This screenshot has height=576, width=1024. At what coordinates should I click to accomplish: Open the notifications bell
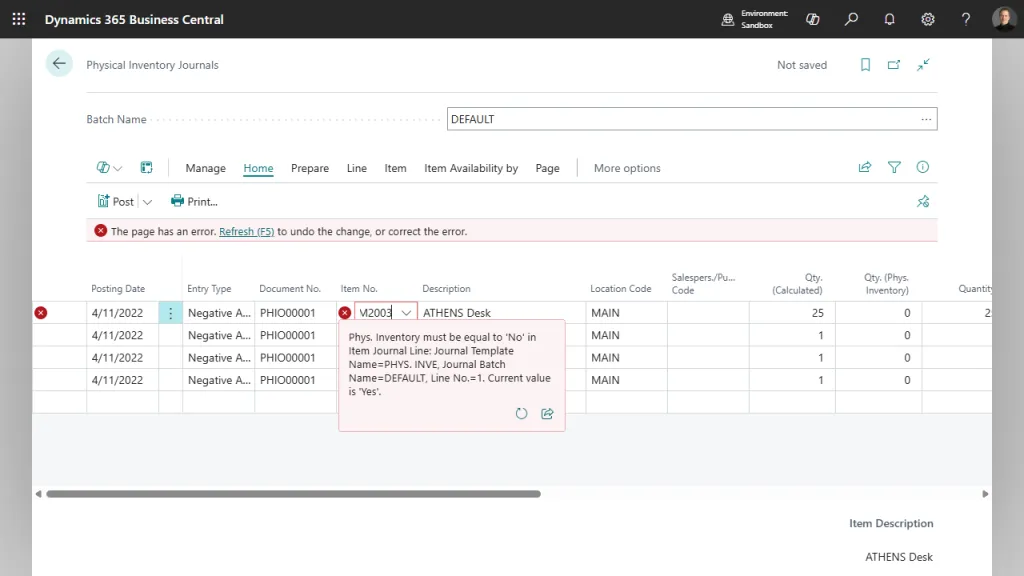pyautogui.click(x=889, y=18)
